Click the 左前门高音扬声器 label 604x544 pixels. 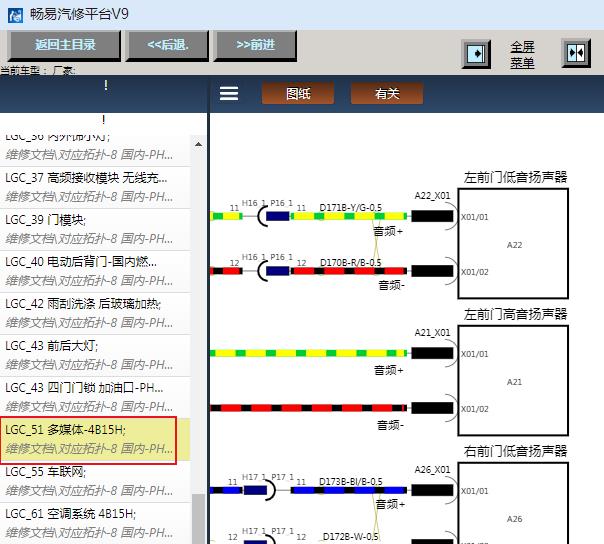515,314
